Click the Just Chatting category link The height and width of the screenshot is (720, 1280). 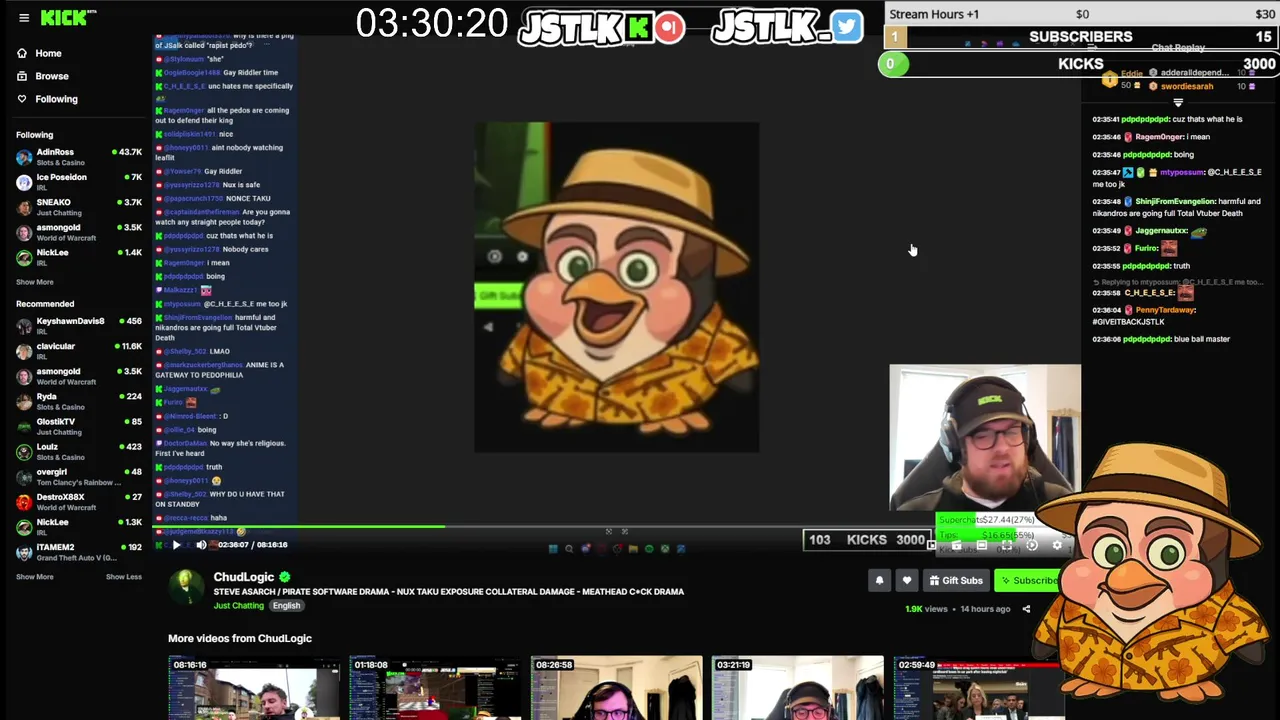click(238, 606)
